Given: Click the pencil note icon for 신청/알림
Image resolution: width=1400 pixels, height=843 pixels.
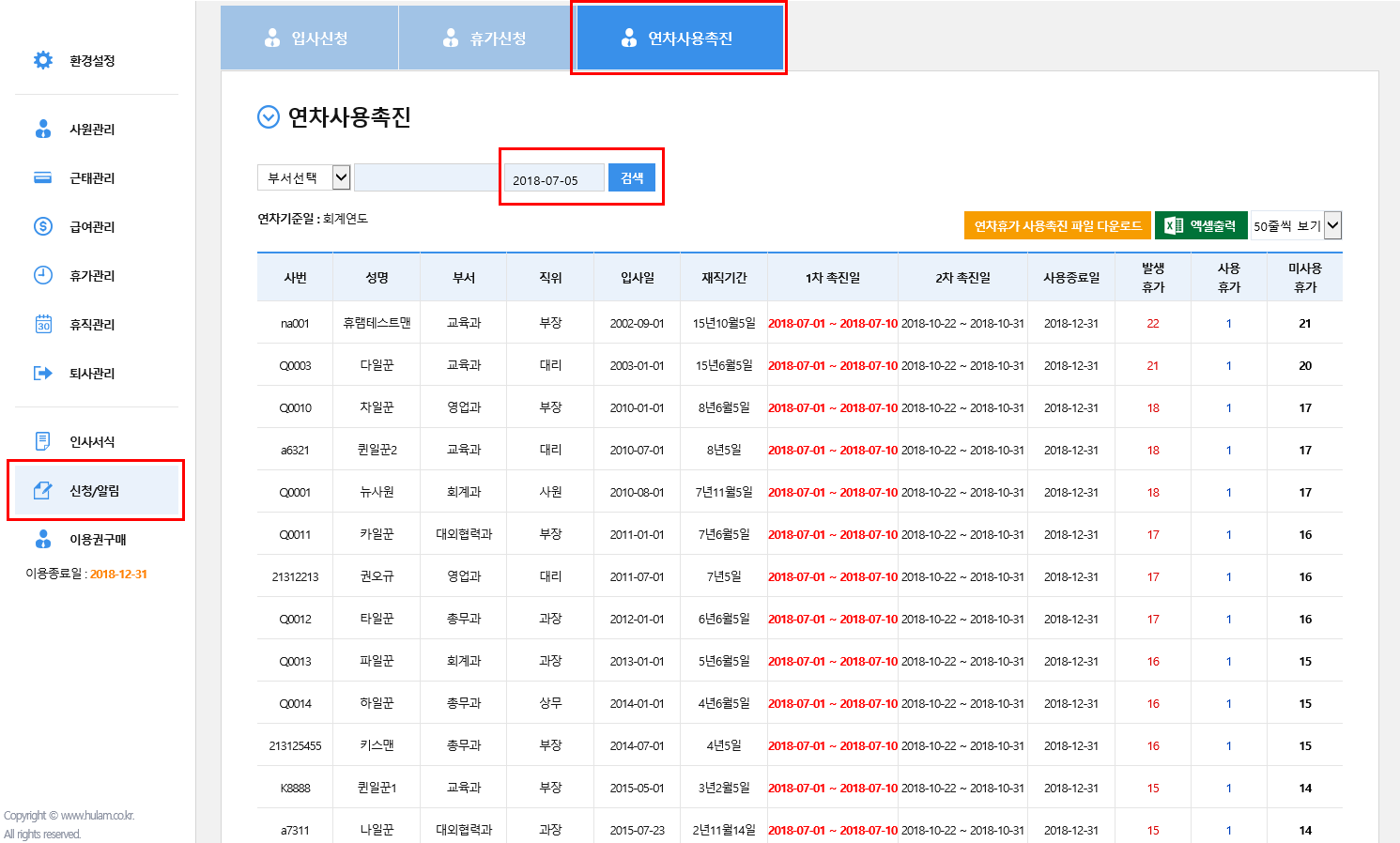Looking at the screenshot, I should [43, 490].
